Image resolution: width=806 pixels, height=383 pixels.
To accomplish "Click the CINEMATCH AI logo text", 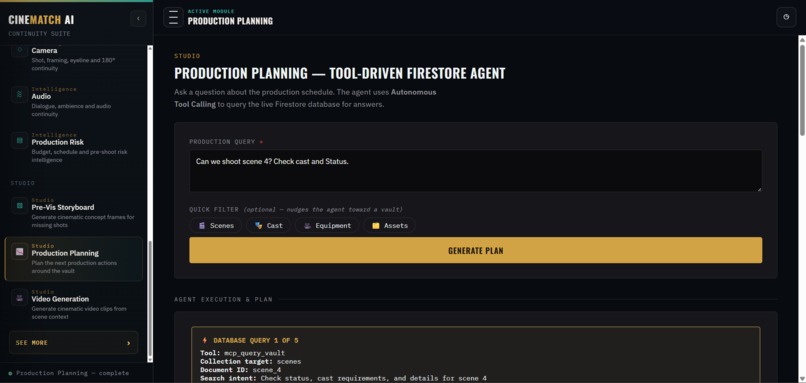I will [x=41, y=20].
